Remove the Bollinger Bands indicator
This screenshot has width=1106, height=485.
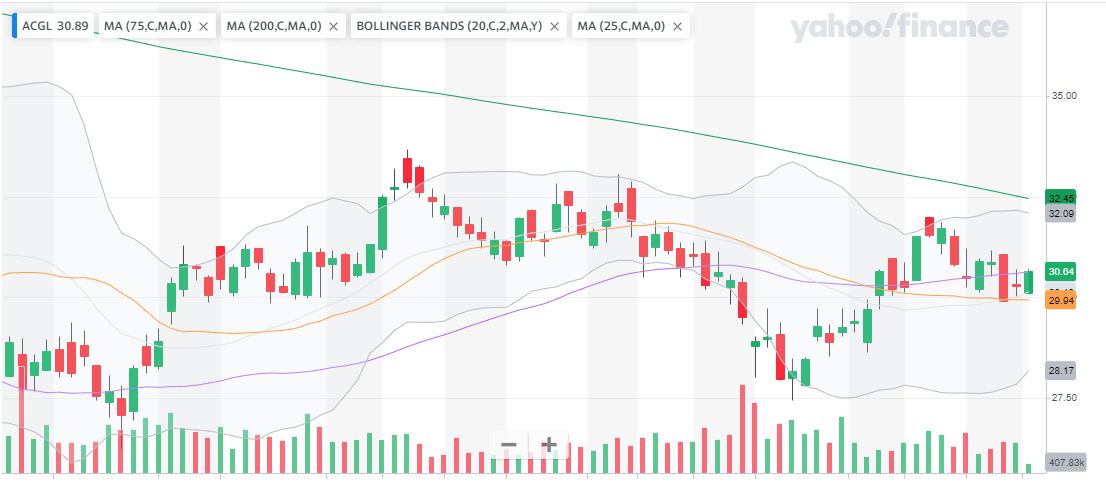click(555, 26)
